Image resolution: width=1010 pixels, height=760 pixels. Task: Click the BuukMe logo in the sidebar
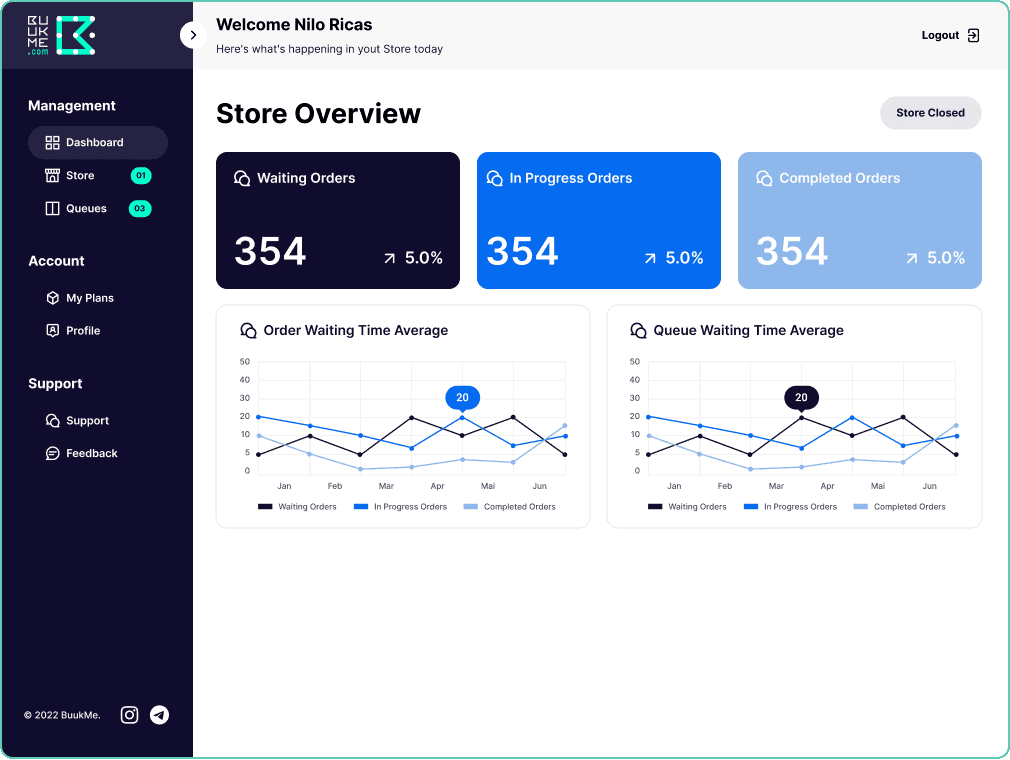pos(61,35)
